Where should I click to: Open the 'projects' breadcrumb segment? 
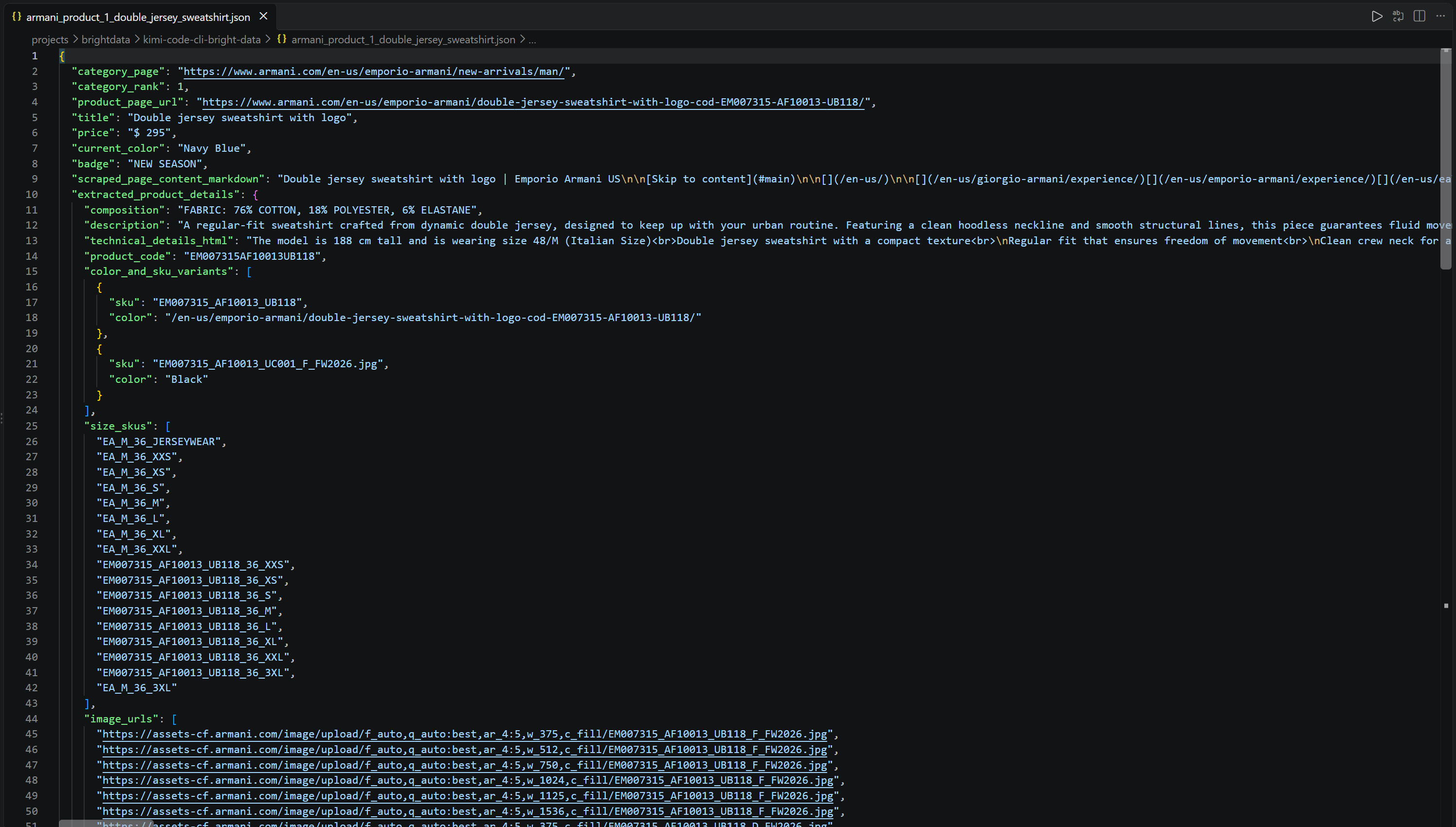[x=50, y=40]
